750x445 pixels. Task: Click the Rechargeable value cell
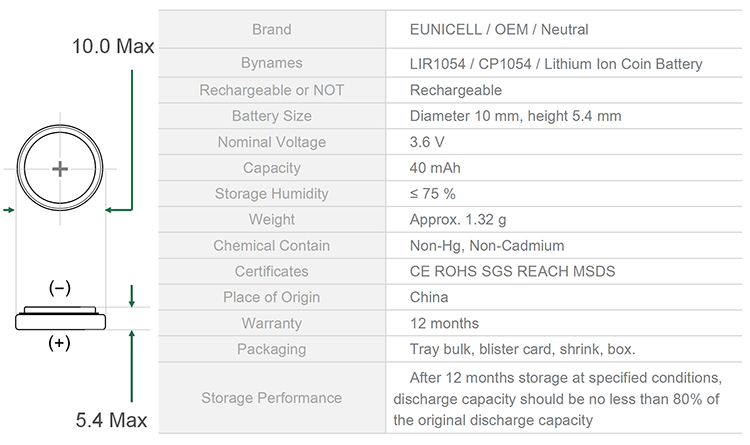(x=563, y=90)
